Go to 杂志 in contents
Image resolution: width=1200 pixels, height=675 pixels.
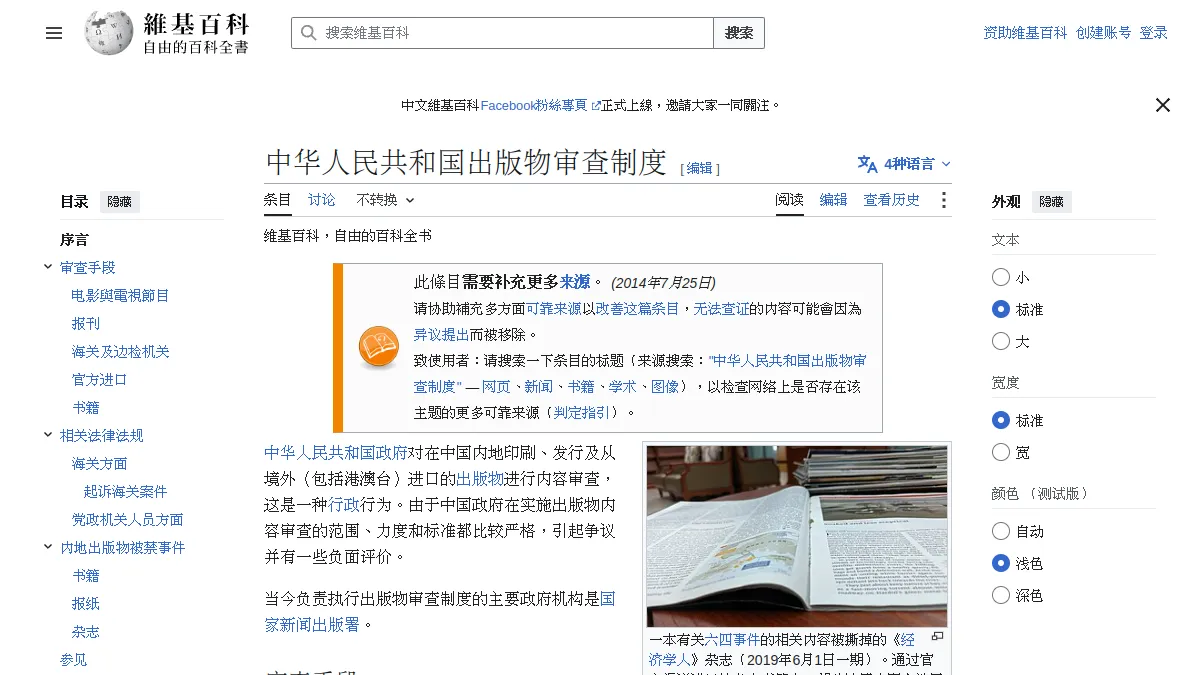[x=86, y=631]
